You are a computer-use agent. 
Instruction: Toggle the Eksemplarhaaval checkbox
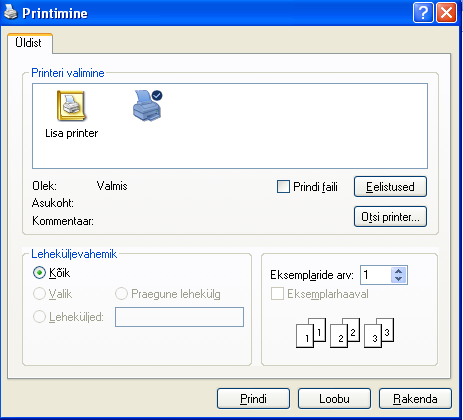click(277, 294)
